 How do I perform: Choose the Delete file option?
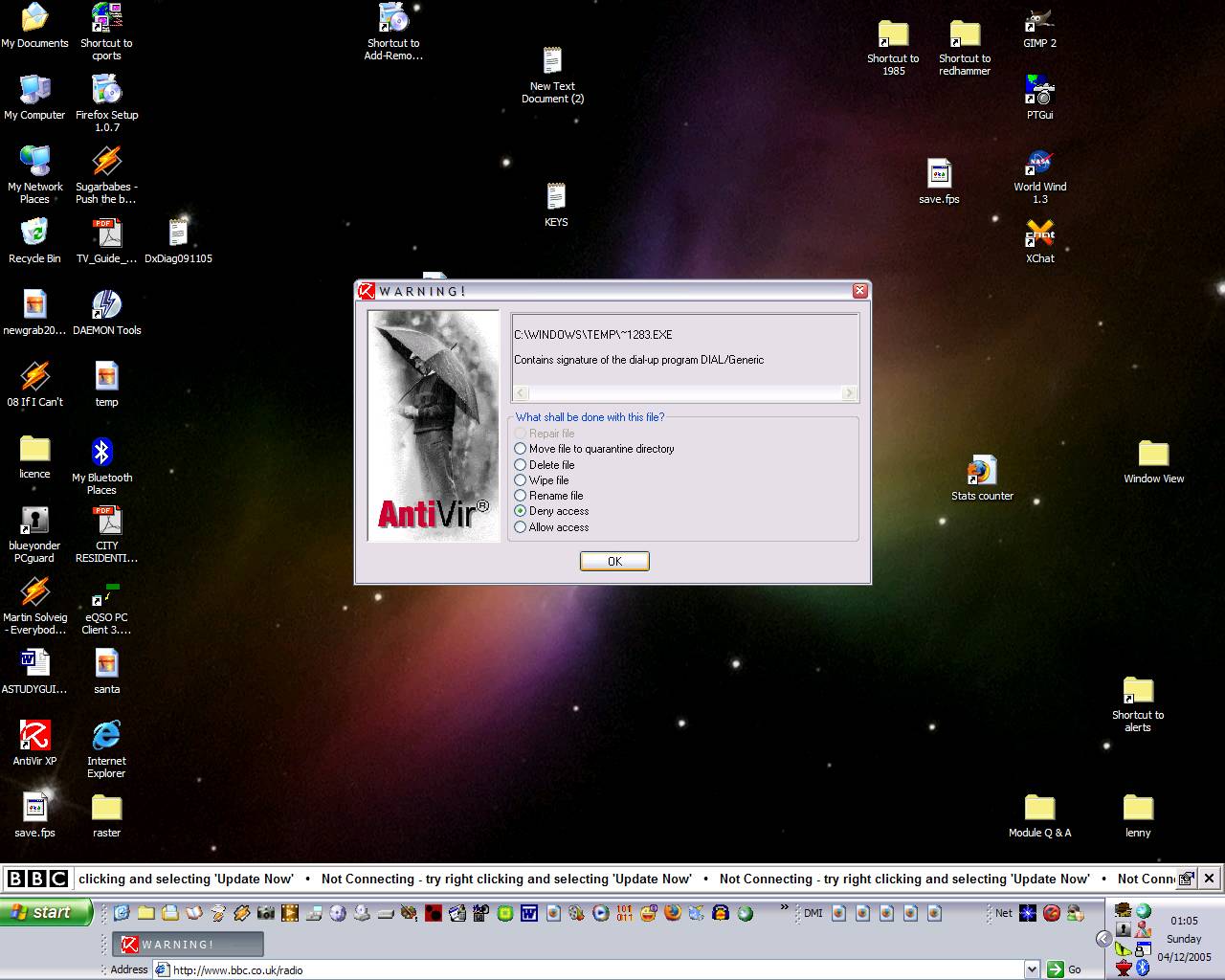[x=545, y=465]
